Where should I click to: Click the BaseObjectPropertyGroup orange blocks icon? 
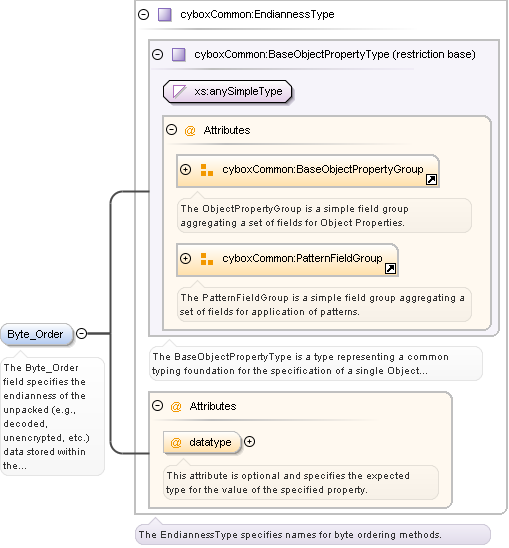[x=207, y=170]
